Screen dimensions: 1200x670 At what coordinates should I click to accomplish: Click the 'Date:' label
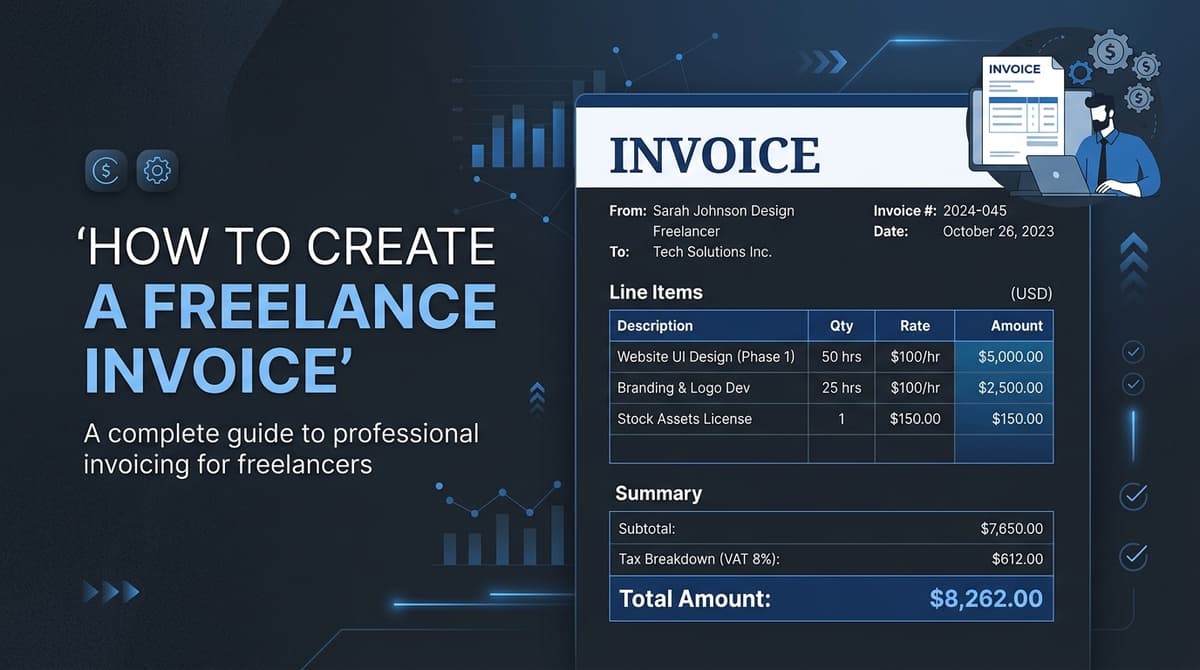click(x=891, y=231)
